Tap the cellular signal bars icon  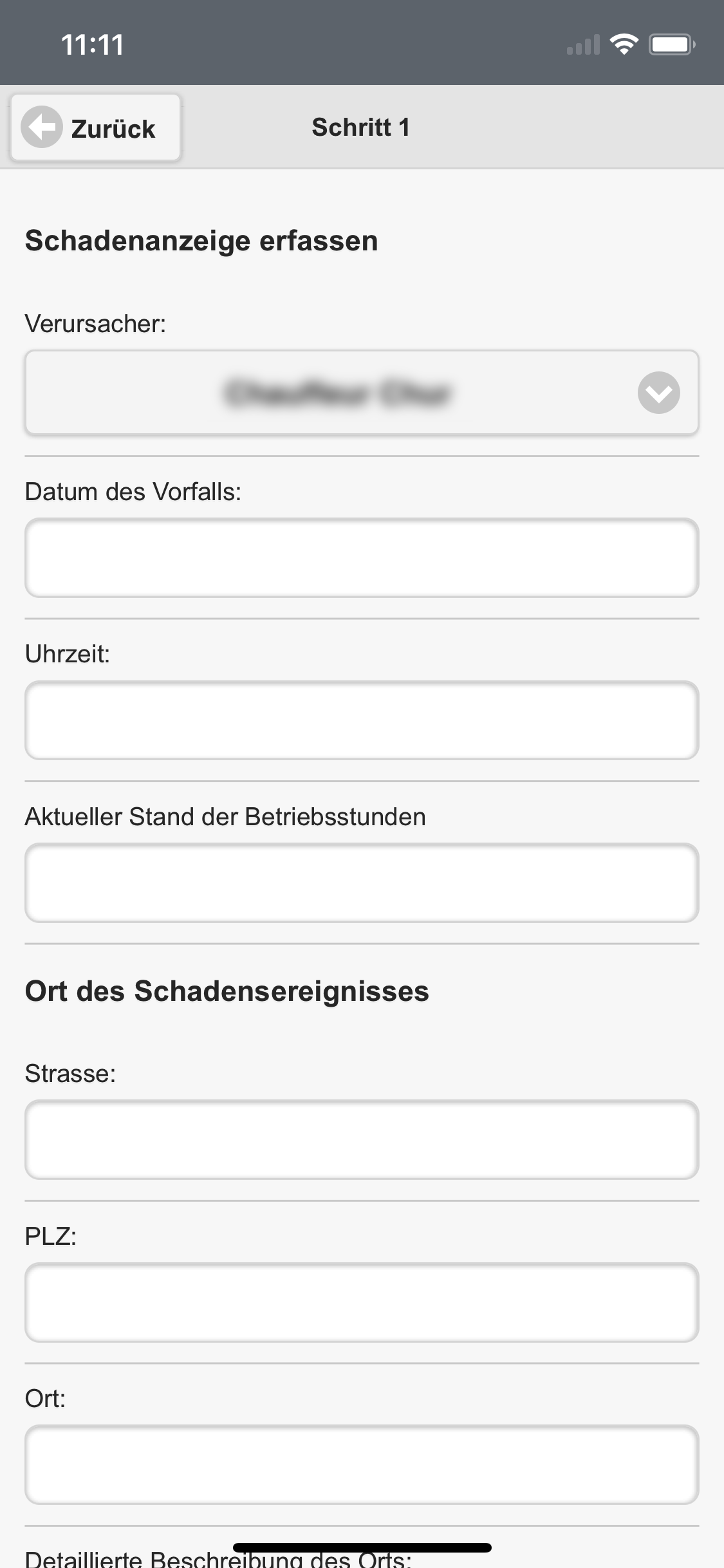click(x=583, y=45)
